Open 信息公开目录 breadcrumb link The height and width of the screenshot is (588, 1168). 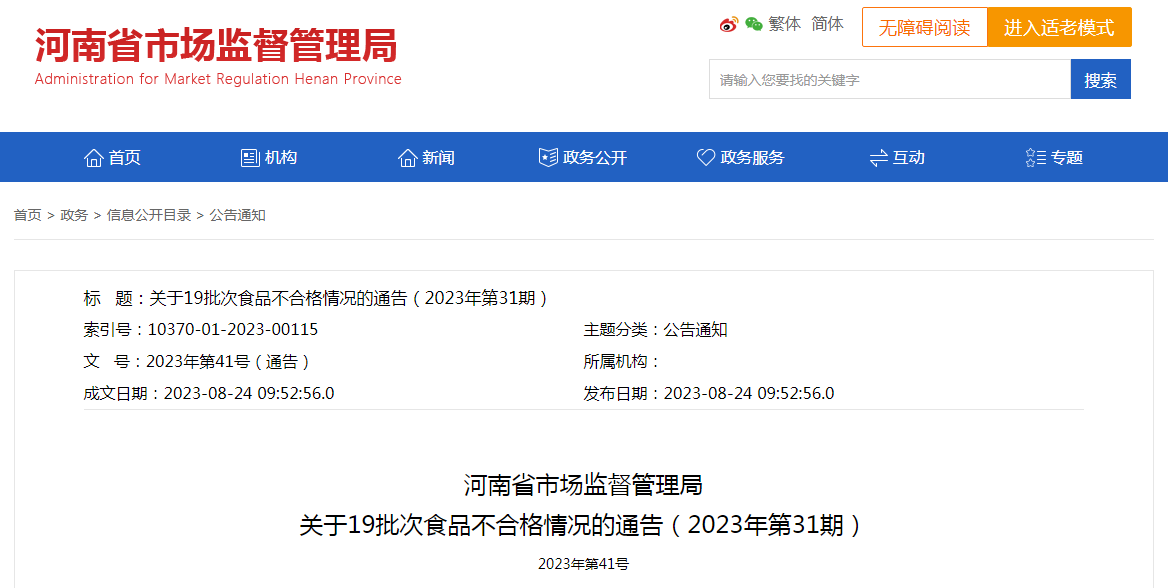[149, 215]
